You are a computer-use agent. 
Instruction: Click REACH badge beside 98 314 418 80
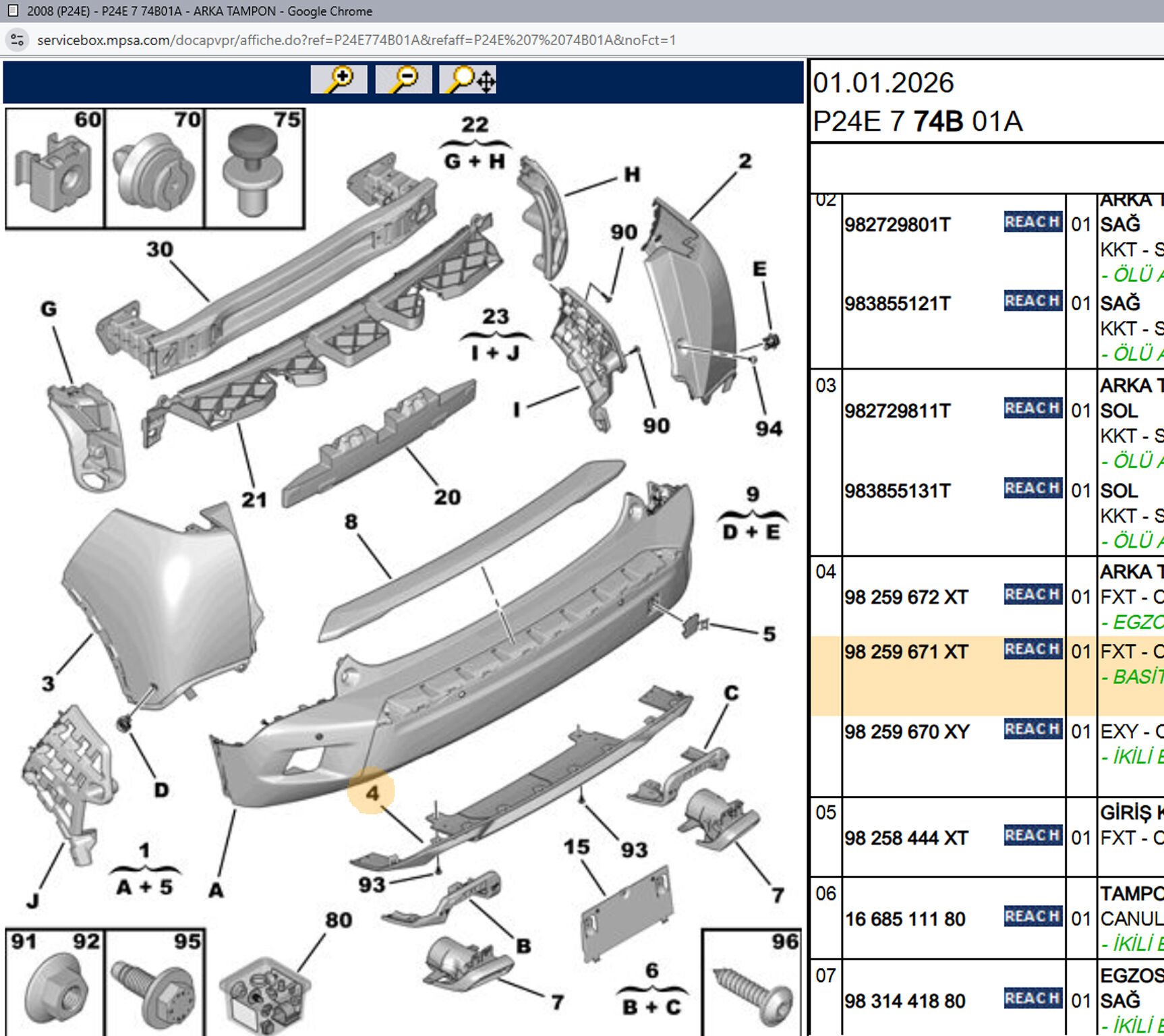coord(1032,998)
